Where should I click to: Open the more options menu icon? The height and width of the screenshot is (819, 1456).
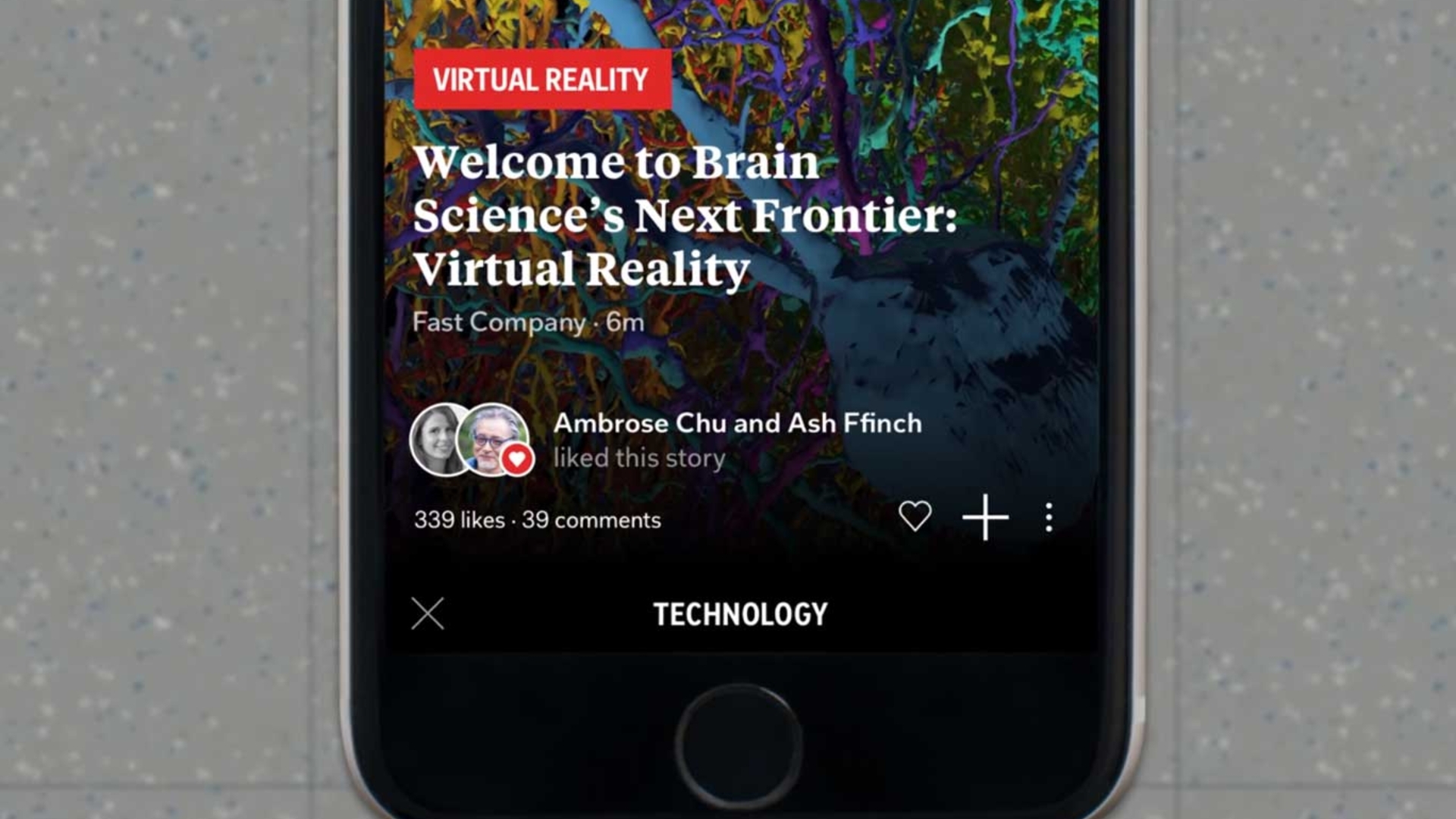pos(1049,518)
